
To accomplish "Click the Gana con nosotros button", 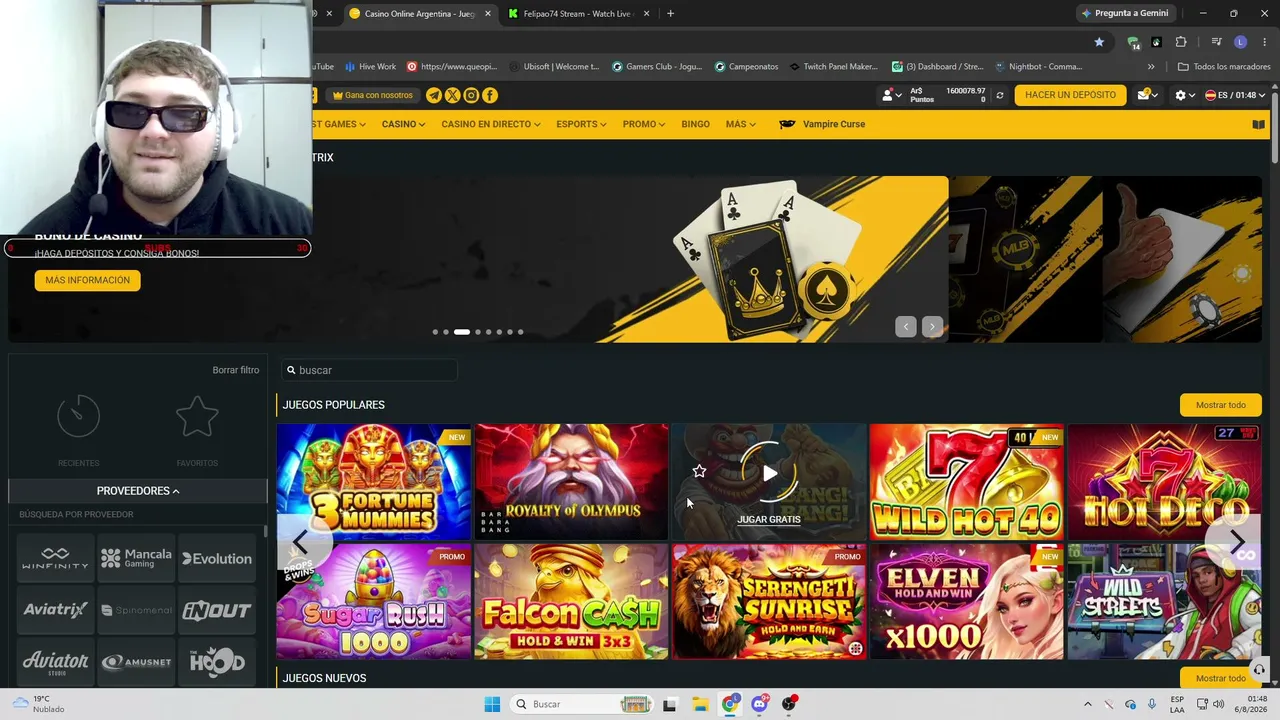I will [372, 95].
